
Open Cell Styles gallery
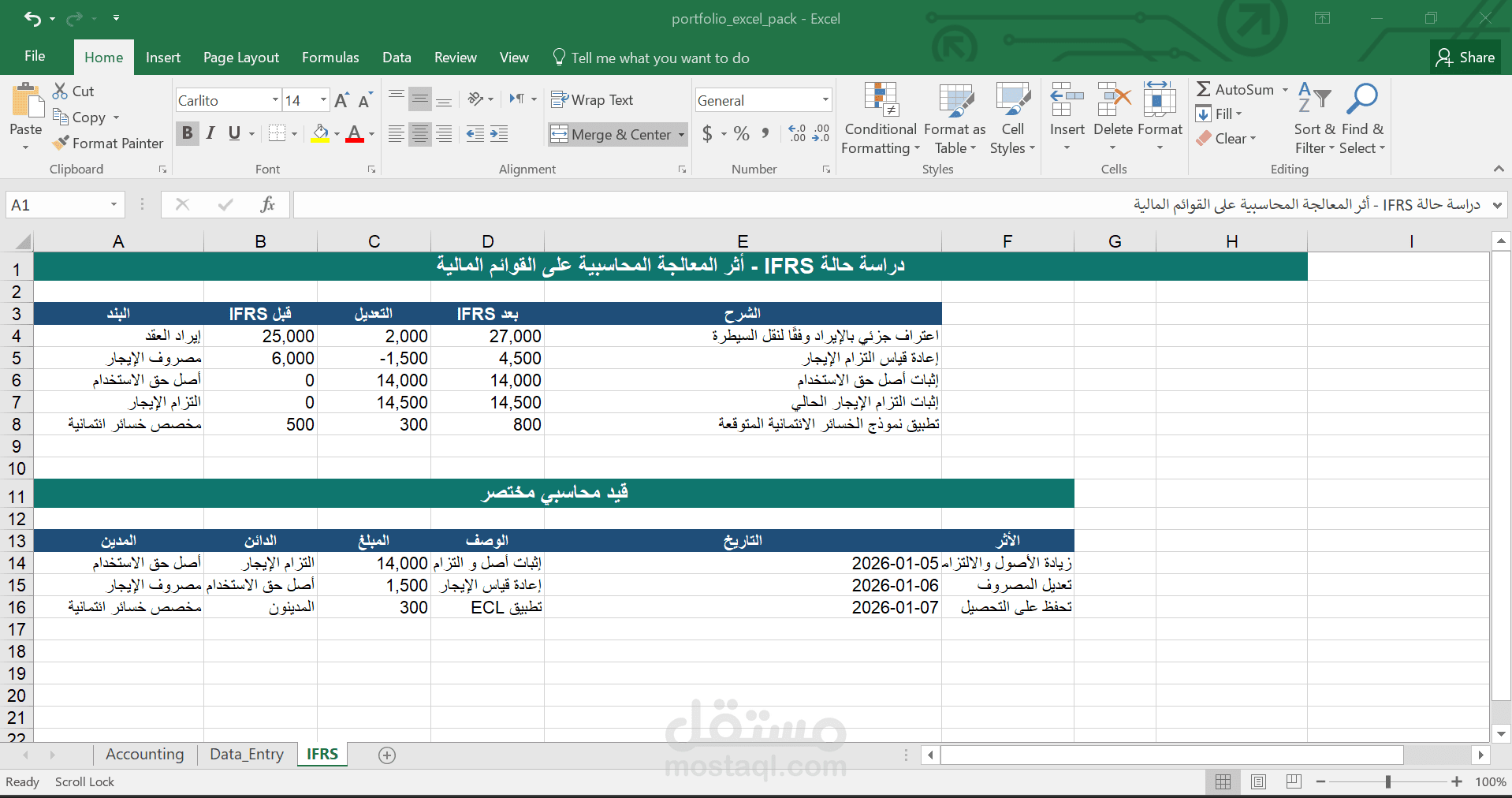tap(1013, 119)
